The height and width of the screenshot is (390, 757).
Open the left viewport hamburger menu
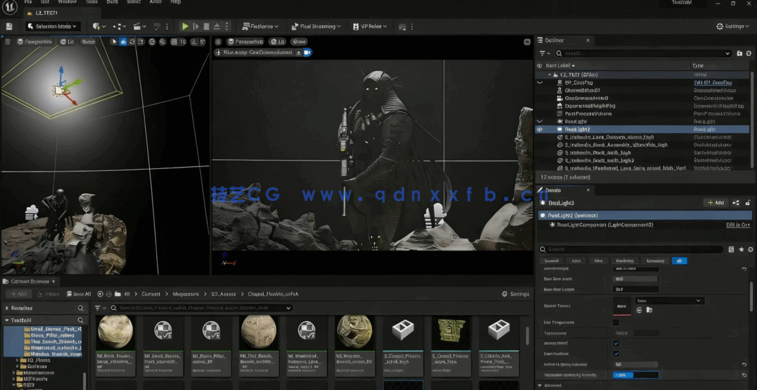[7, 42]
